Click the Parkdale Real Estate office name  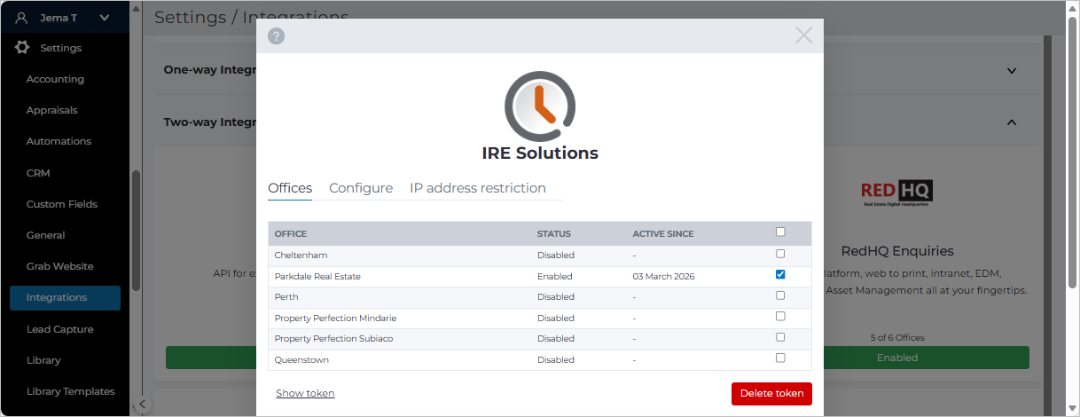click(318, 276)
